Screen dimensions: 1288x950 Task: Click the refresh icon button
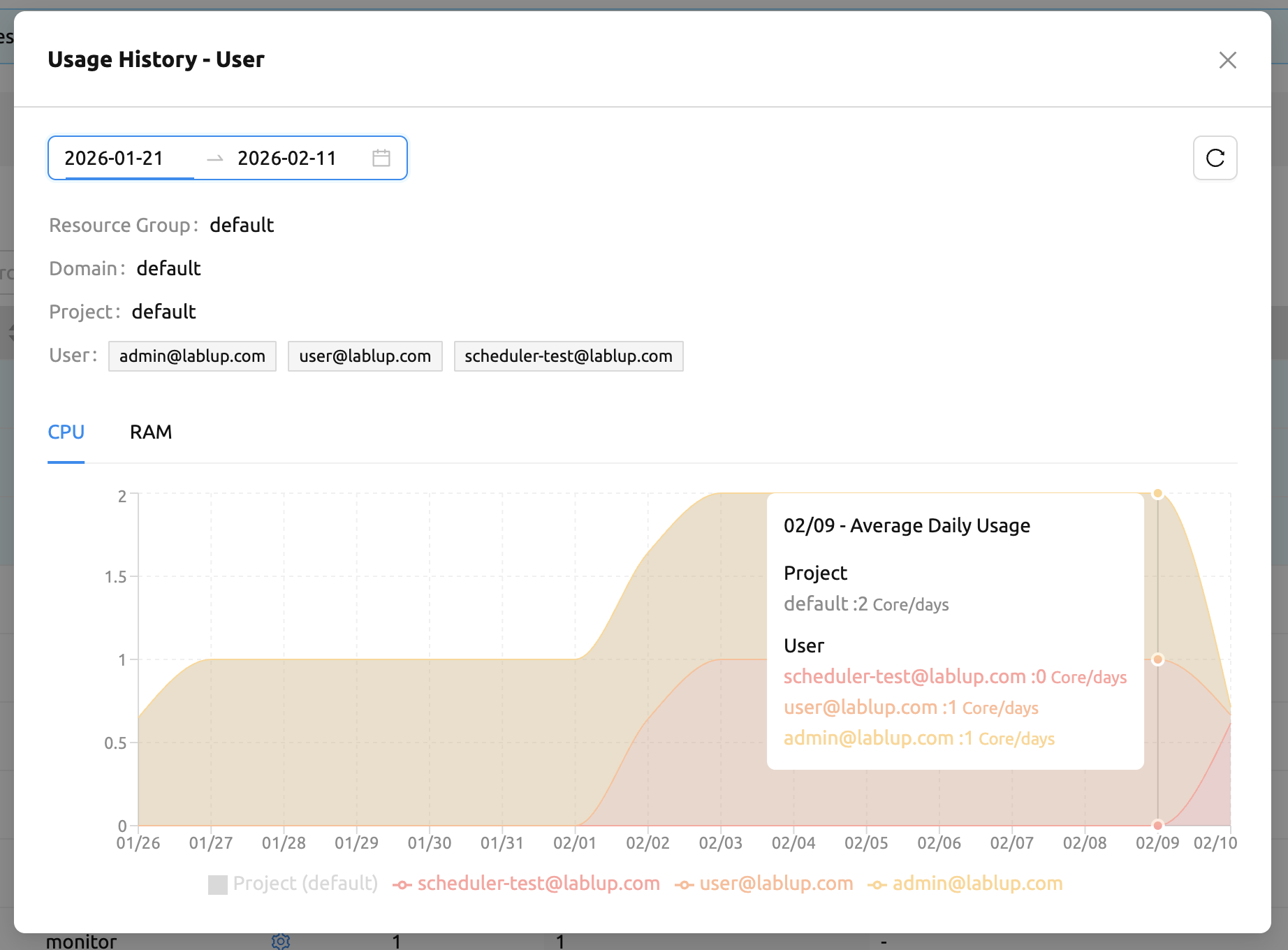(1215, 158)
